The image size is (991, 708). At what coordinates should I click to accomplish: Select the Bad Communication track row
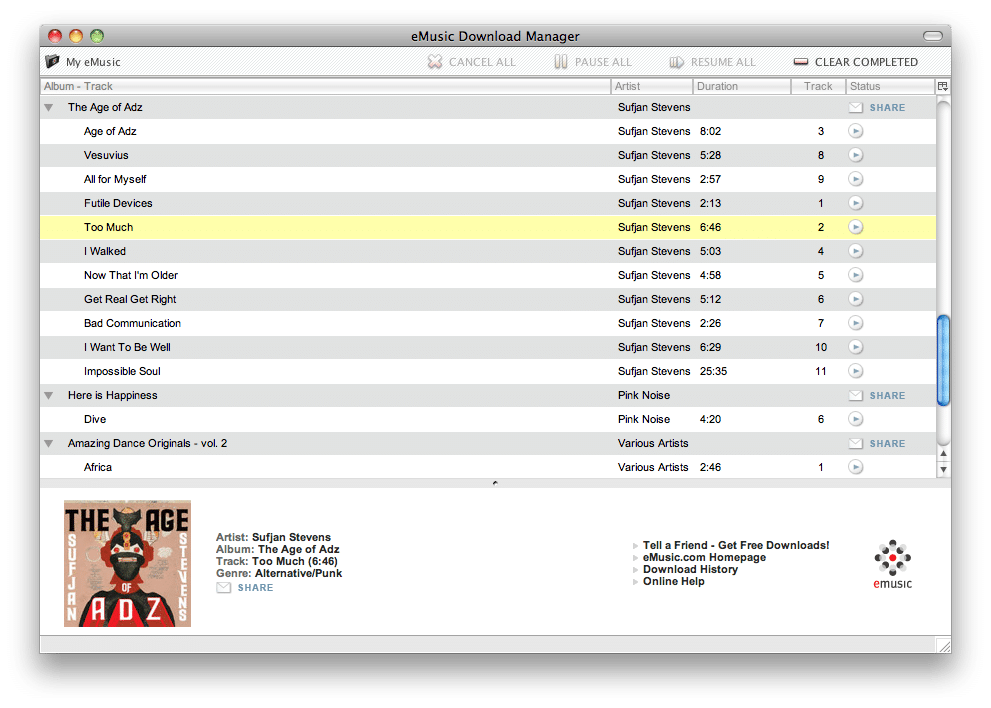pos(488,323)
